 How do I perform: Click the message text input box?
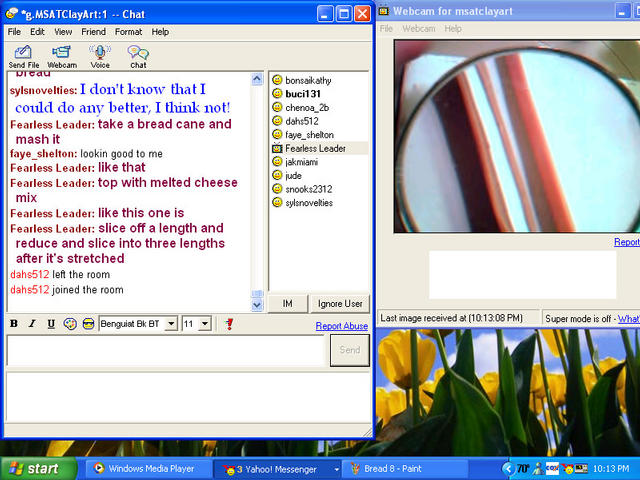click(x=166, y=350)
